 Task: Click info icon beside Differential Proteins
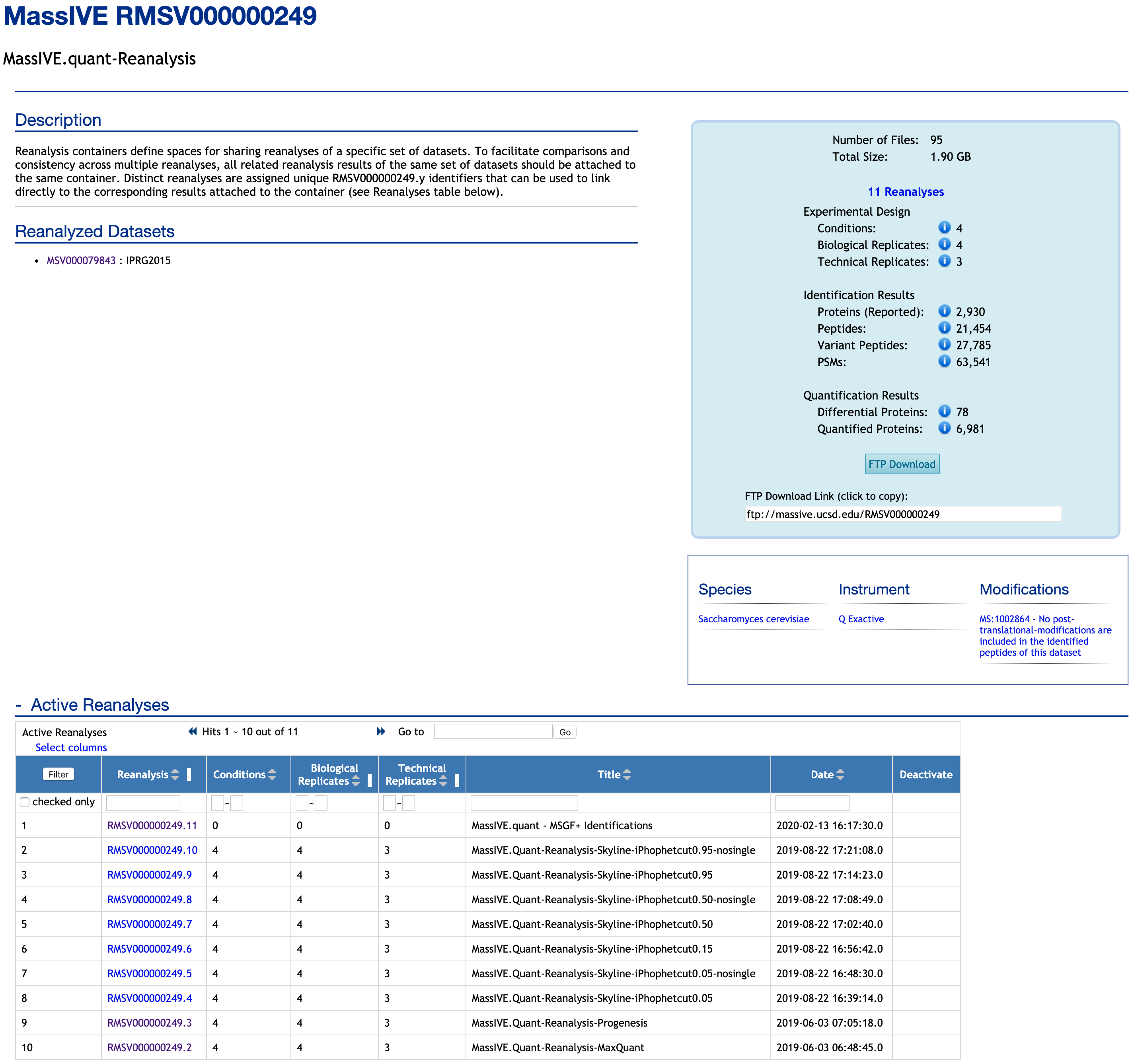[944, 411]
